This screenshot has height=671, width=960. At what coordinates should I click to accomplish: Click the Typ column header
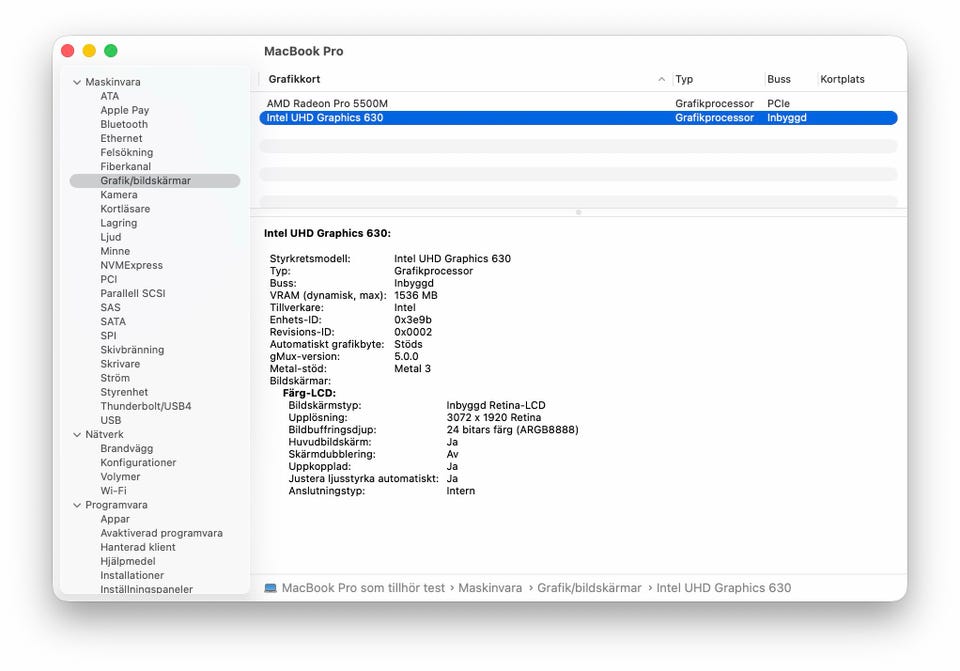(x=684, y=79)
